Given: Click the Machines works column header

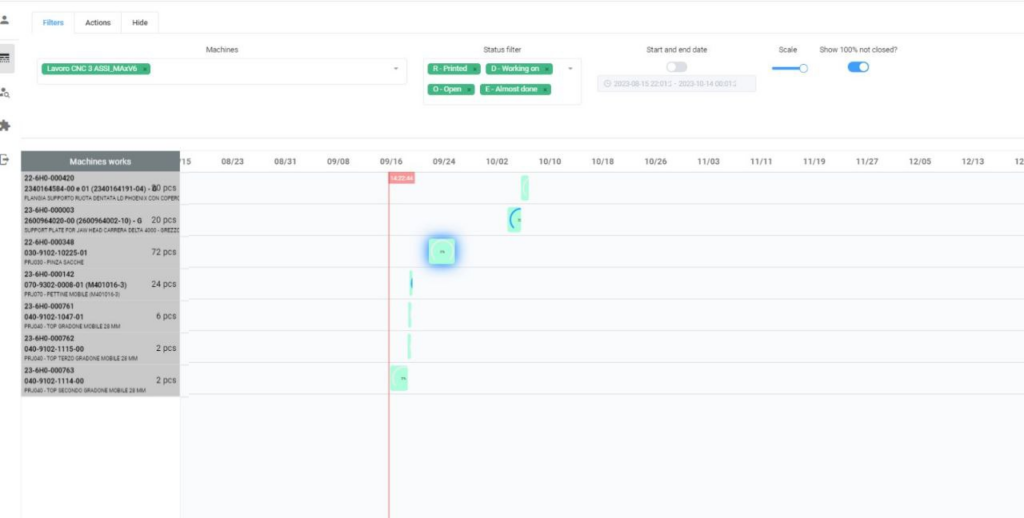Looking at the screenshot, I should pyautogui.click(x=100, y=161).
